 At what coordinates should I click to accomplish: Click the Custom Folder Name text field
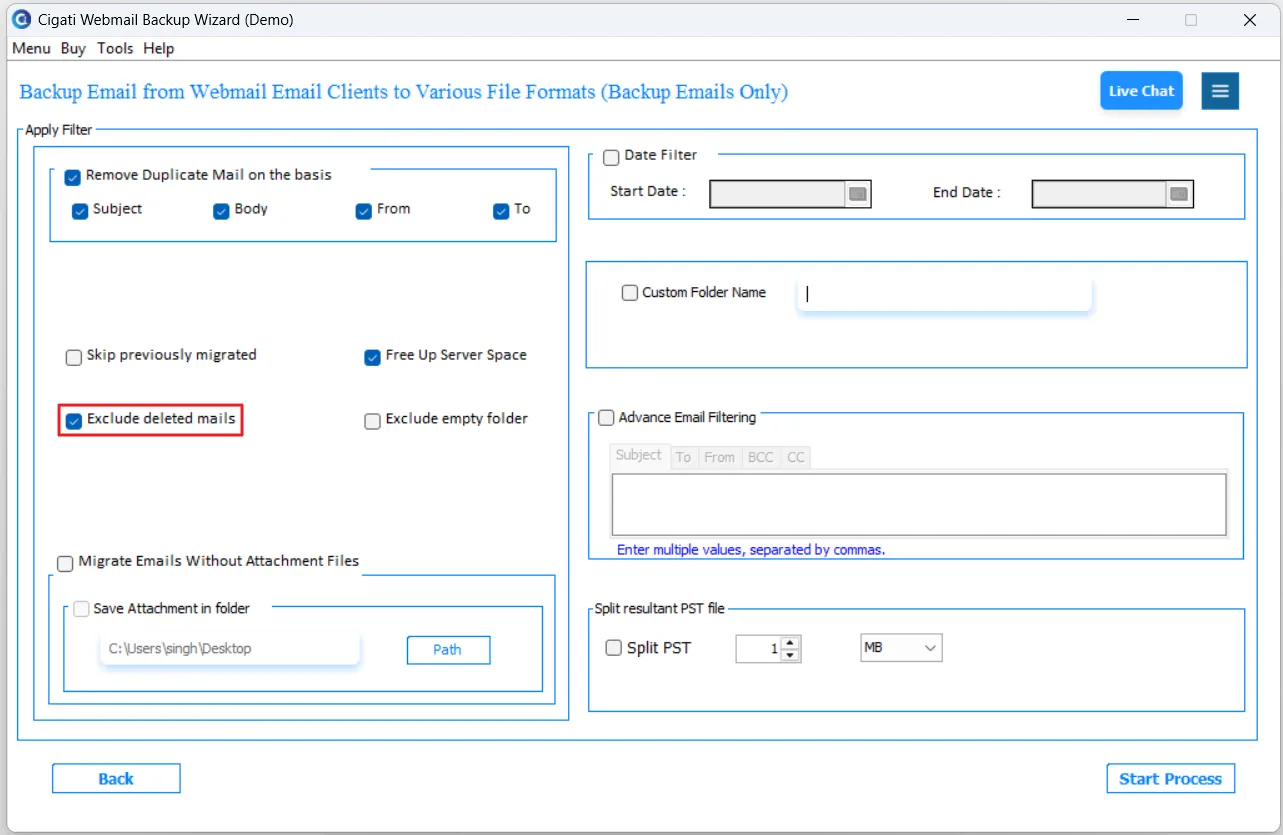pos(944,294)
